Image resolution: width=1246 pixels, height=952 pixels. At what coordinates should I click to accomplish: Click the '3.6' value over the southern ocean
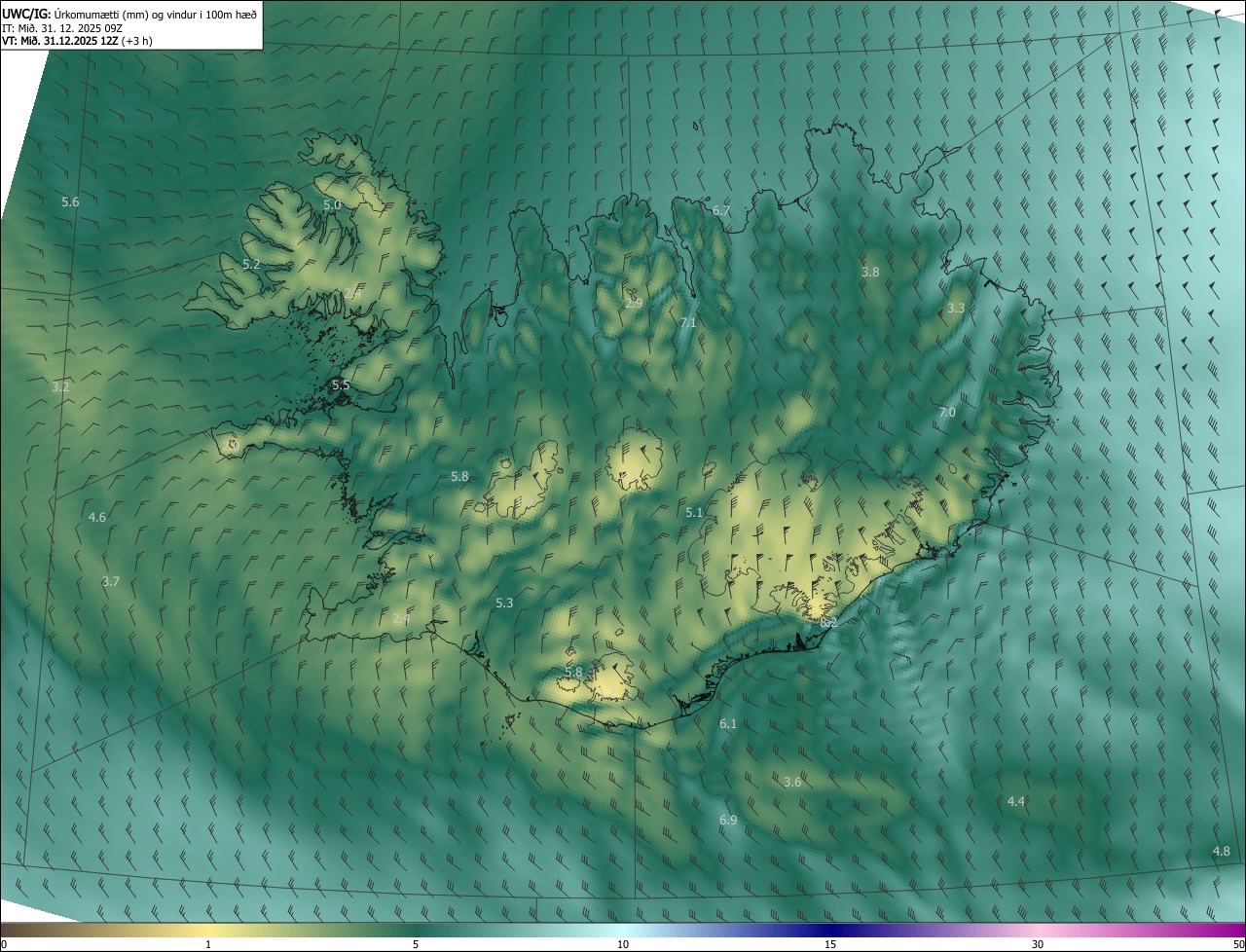(x=792, y=782)
